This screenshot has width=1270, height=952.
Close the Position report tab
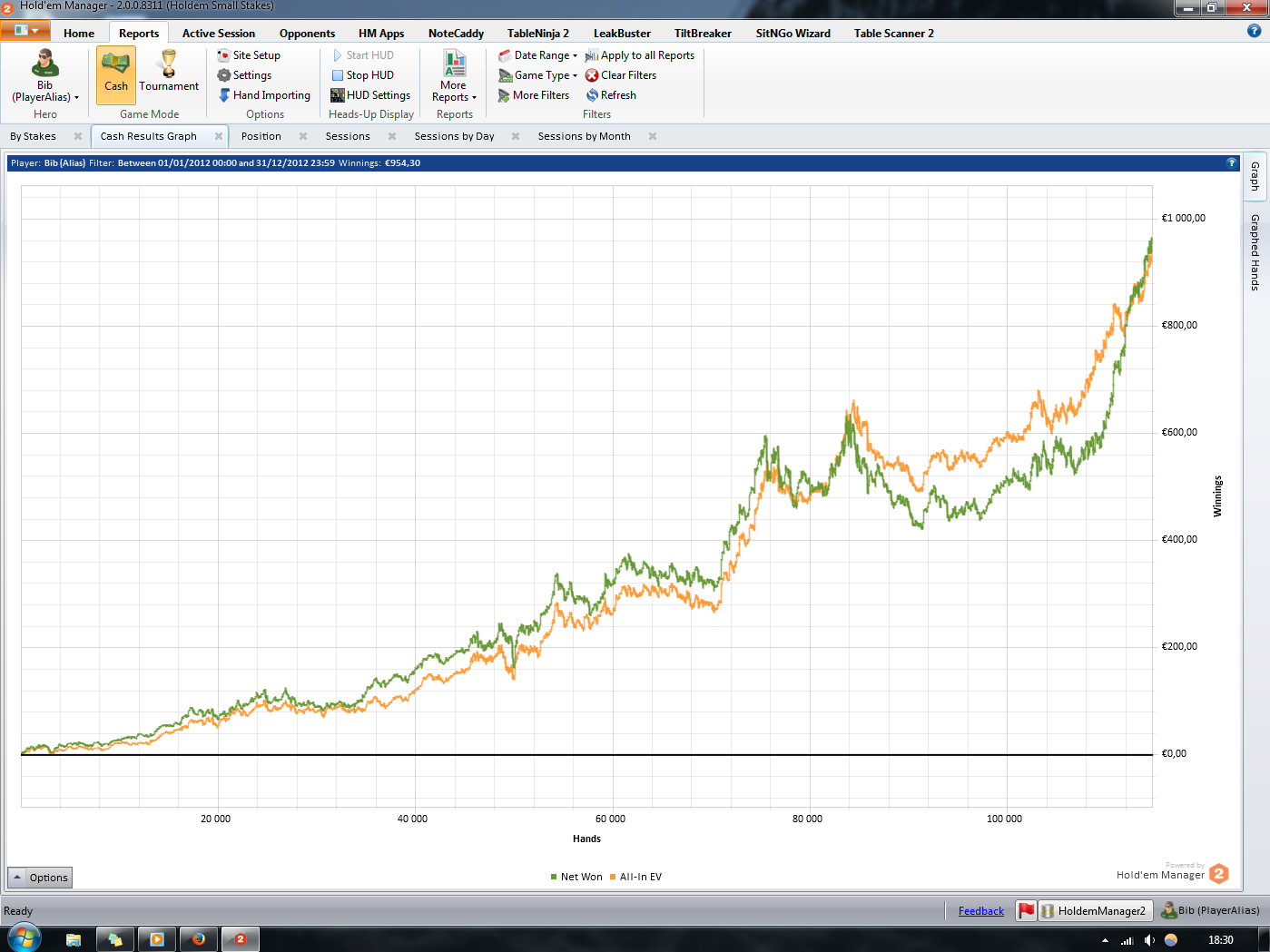tap(303, 136)
